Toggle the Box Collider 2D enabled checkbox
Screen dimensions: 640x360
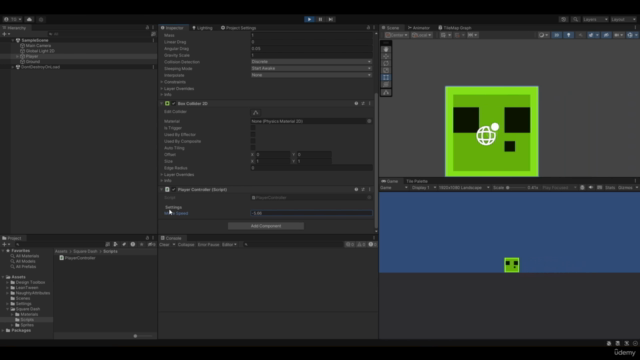point(173,104)
